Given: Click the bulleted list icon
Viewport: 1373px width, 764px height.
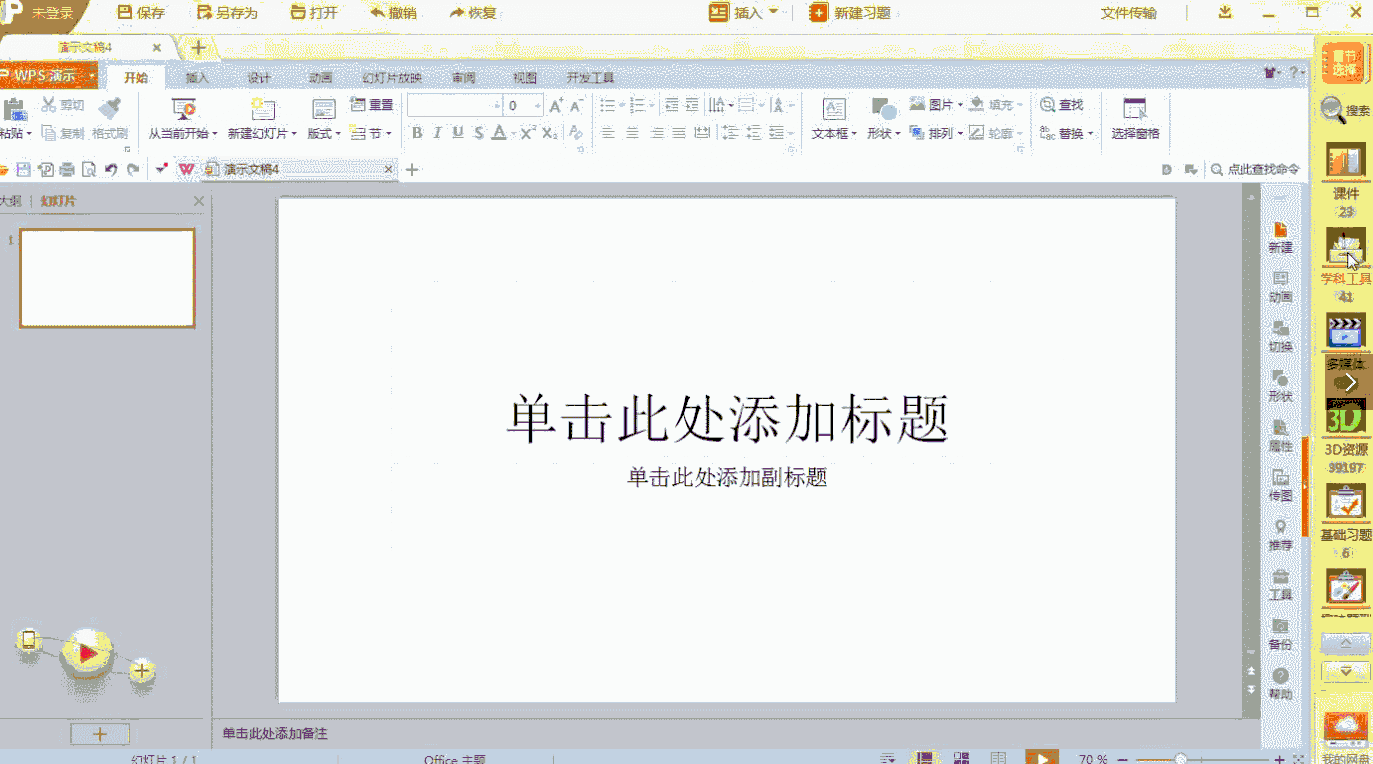Looking at the screenshot, I should (607, 105).
